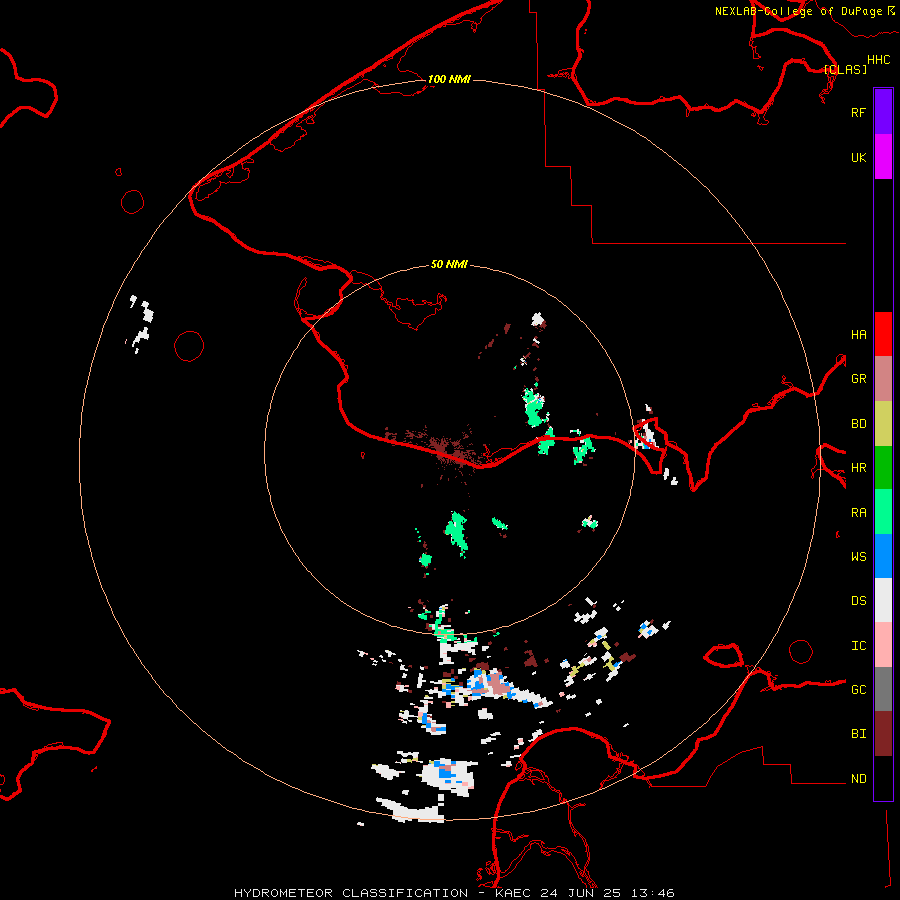Click the HHC product code label
This screenshot has width=900, height=900.
click(x=878, y=60)
